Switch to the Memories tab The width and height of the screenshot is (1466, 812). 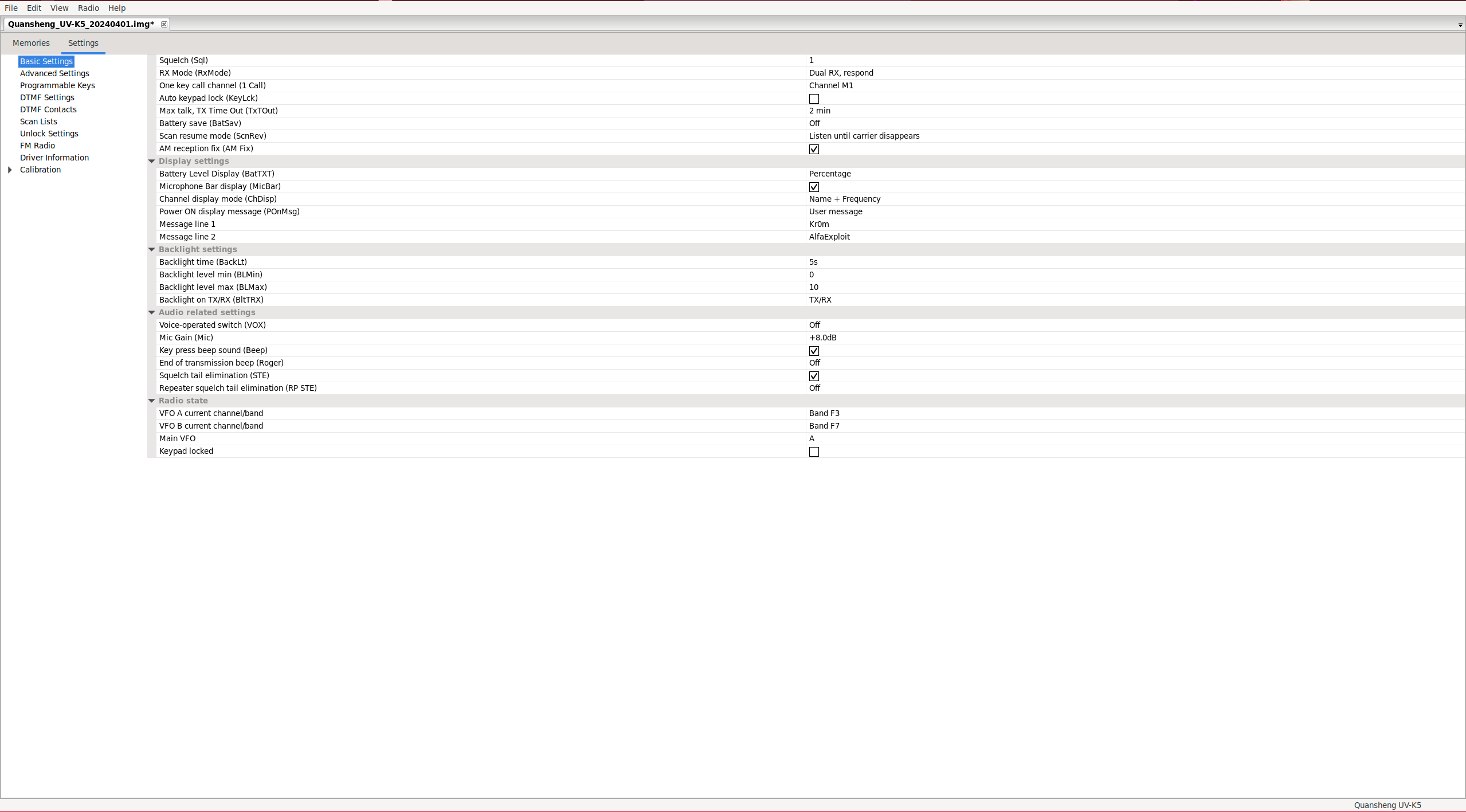31,43
